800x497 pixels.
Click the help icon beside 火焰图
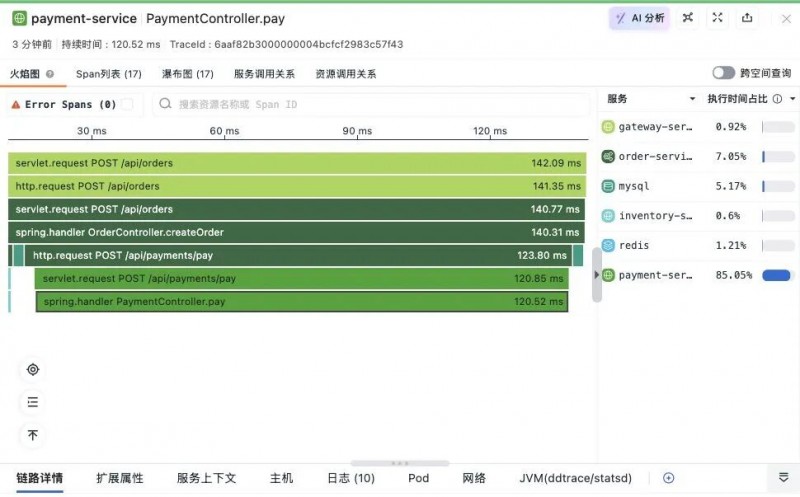click(49, 74)
